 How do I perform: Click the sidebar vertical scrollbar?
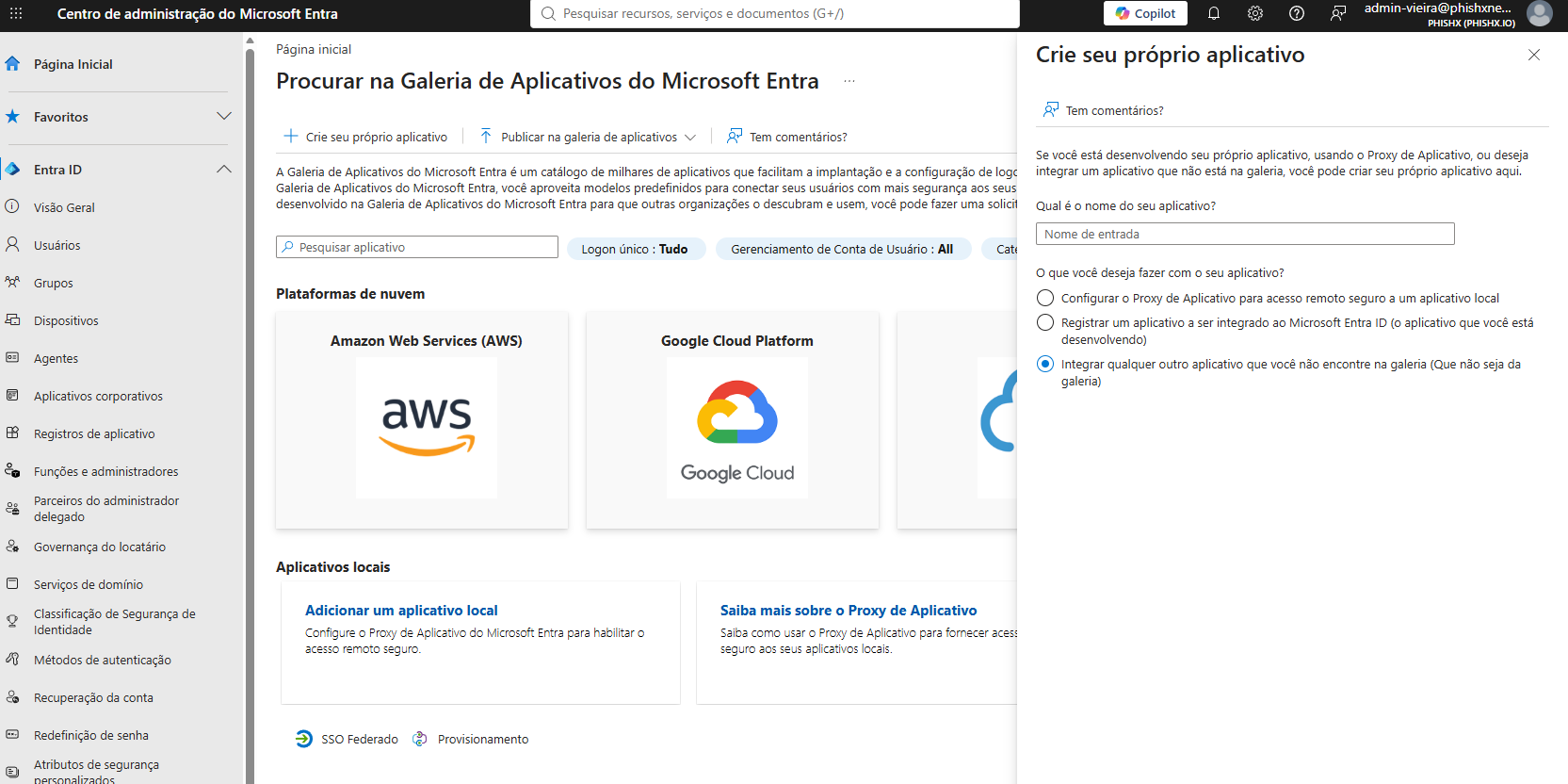(x=250, y=415)
